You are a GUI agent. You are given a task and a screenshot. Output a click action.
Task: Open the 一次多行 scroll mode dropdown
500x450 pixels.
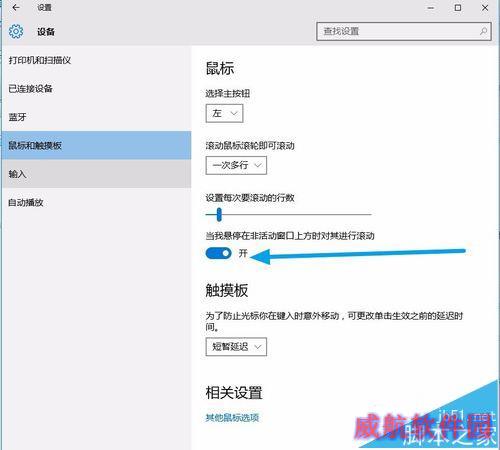236,165
